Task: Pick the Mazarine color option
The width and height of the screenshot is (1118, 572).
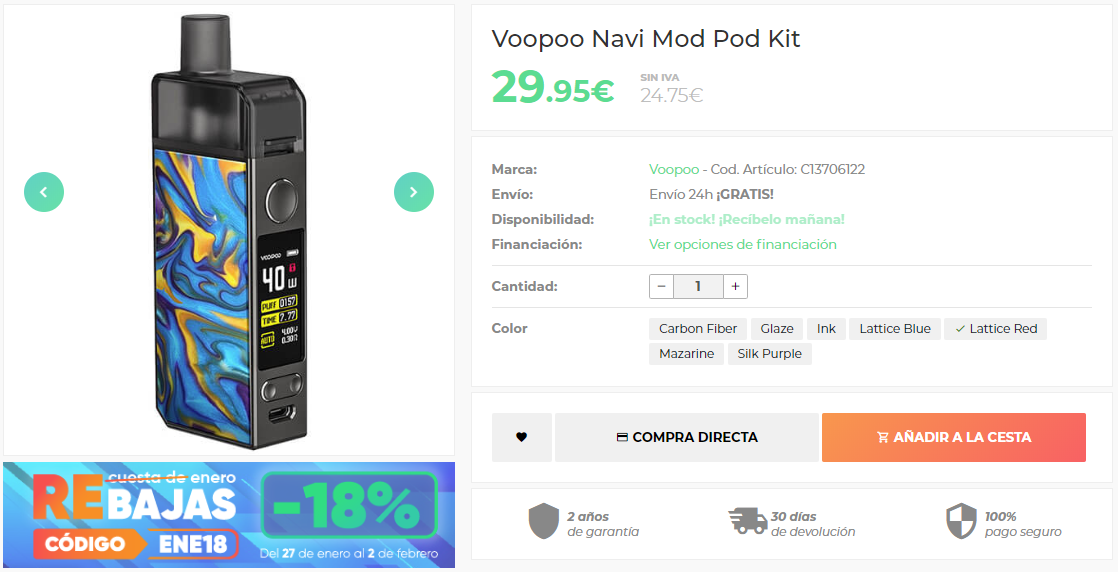Action: click(x=686, y=354)
